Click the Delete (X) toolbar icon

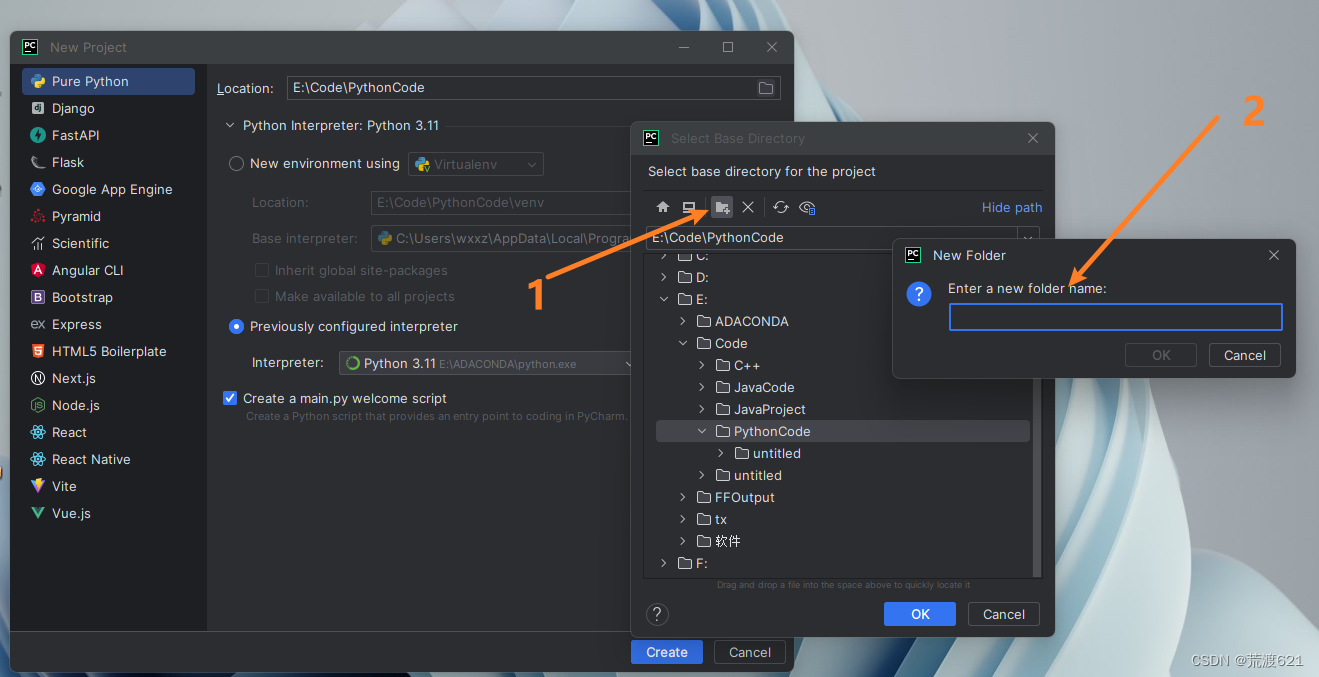coord(748,207)
